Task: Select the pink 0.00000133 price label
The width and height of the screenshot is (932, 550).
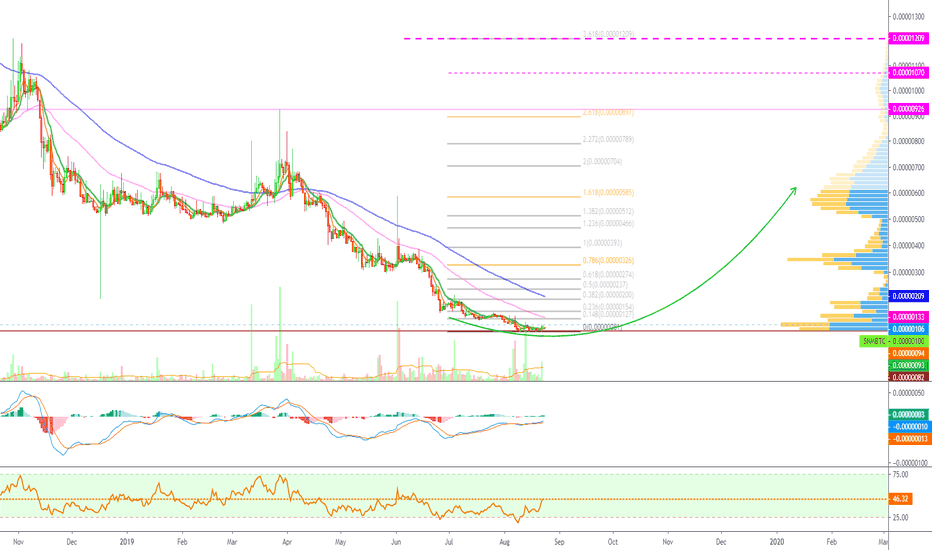Action: [909, 318]
